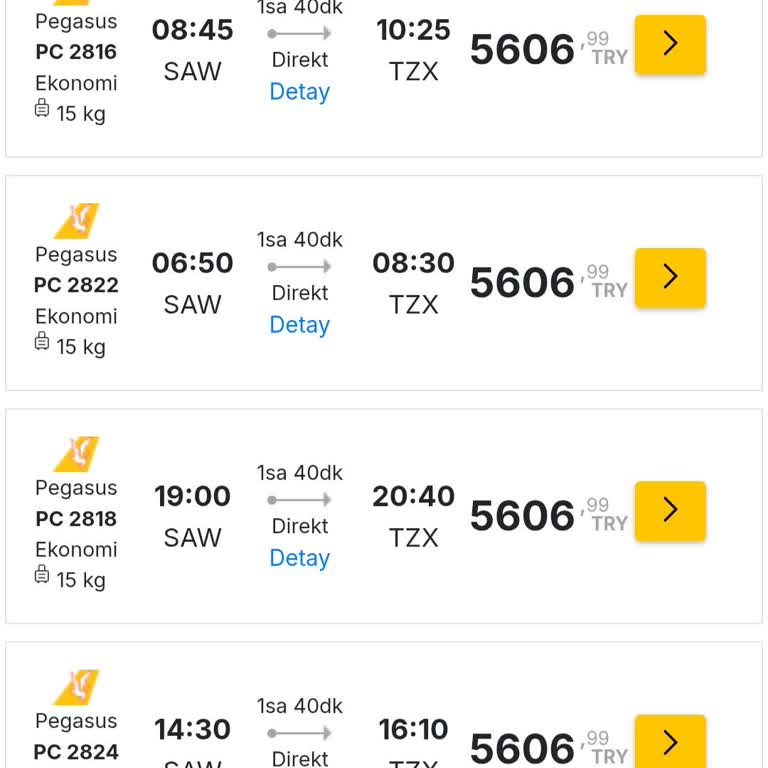The height and width of the screenshot is (768, 768).
Task: Click flight number PC 2818
Action: [76, 518]
